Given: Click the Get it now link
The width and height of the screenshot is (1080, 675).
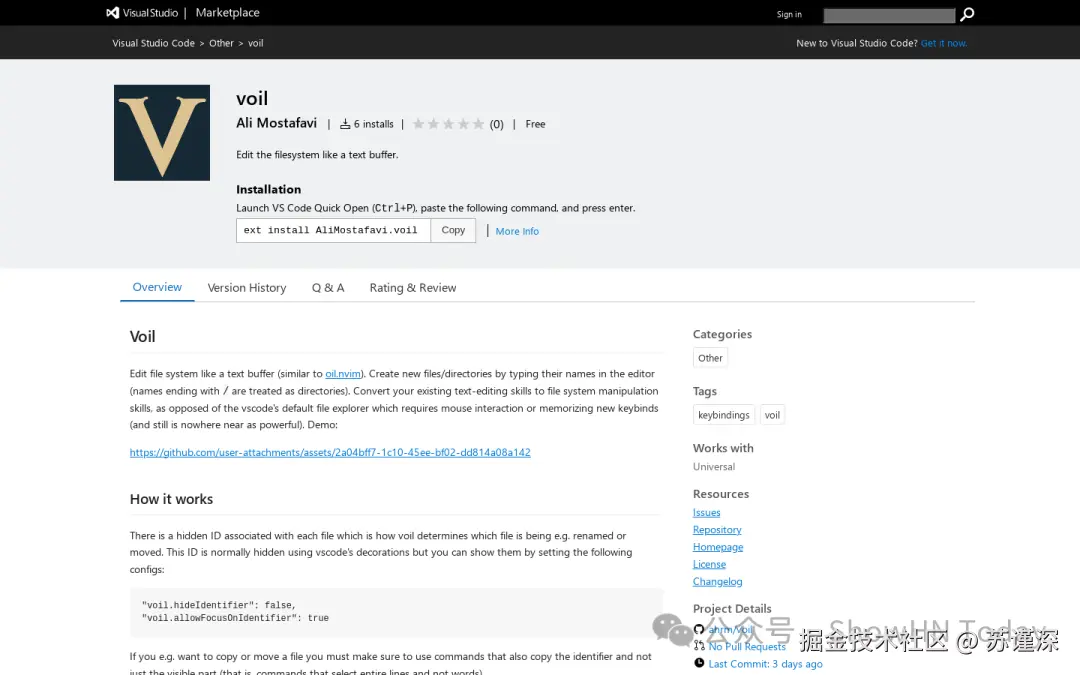Looking at the screenshot, I should click(944, 43).
